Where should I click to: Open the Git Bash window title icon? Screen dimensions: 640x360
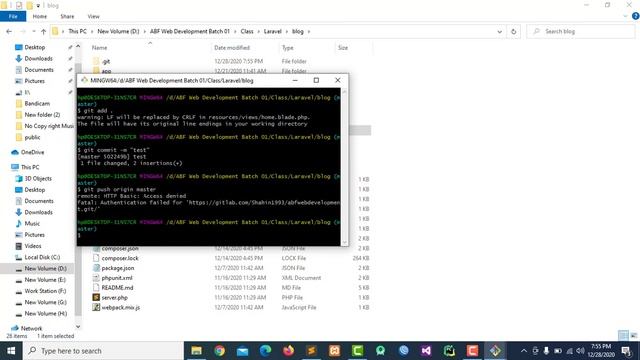84,80
